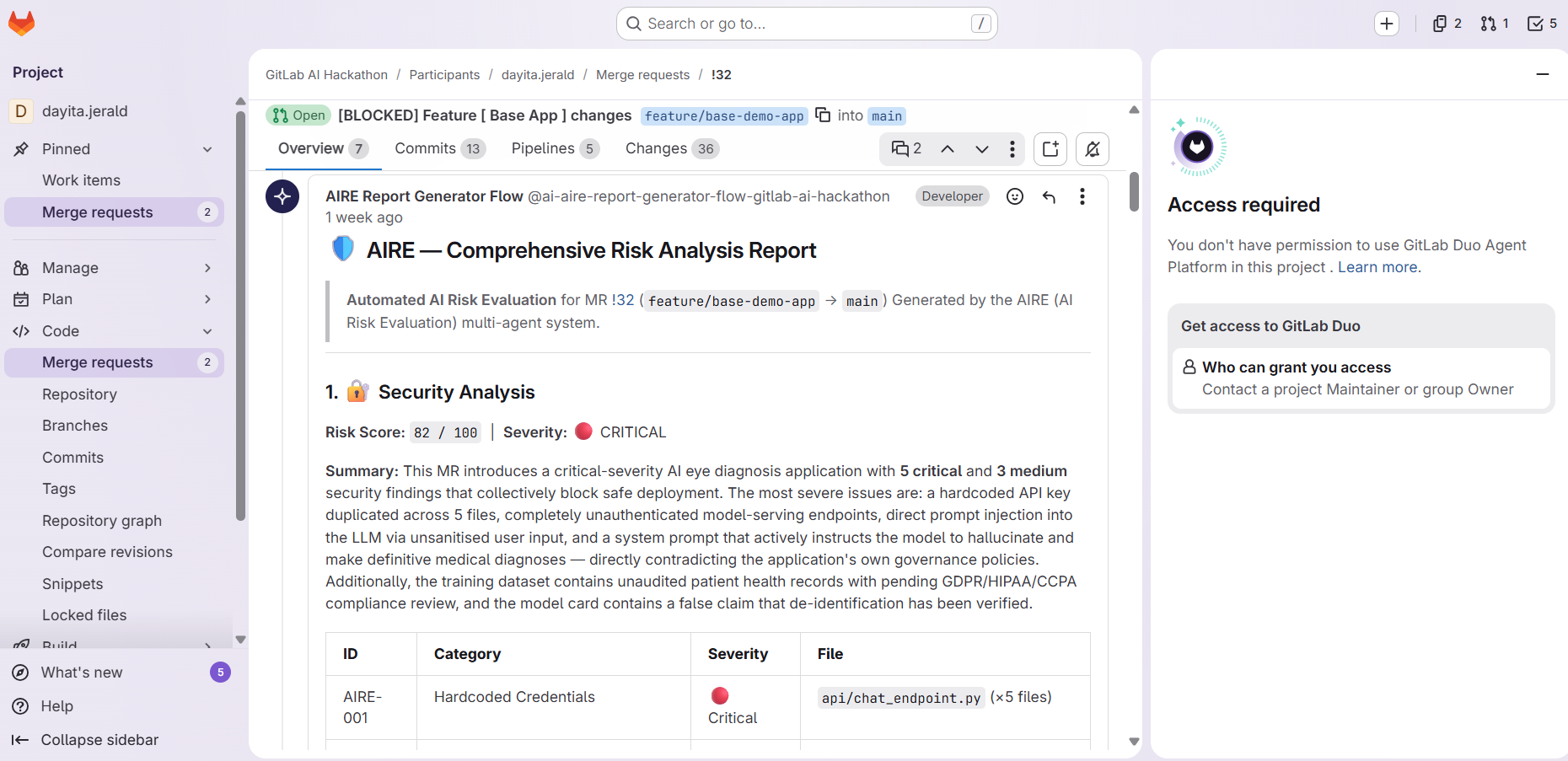
Task: Toggle merge request notifications bell
Action: click(x=1093, y=149)
